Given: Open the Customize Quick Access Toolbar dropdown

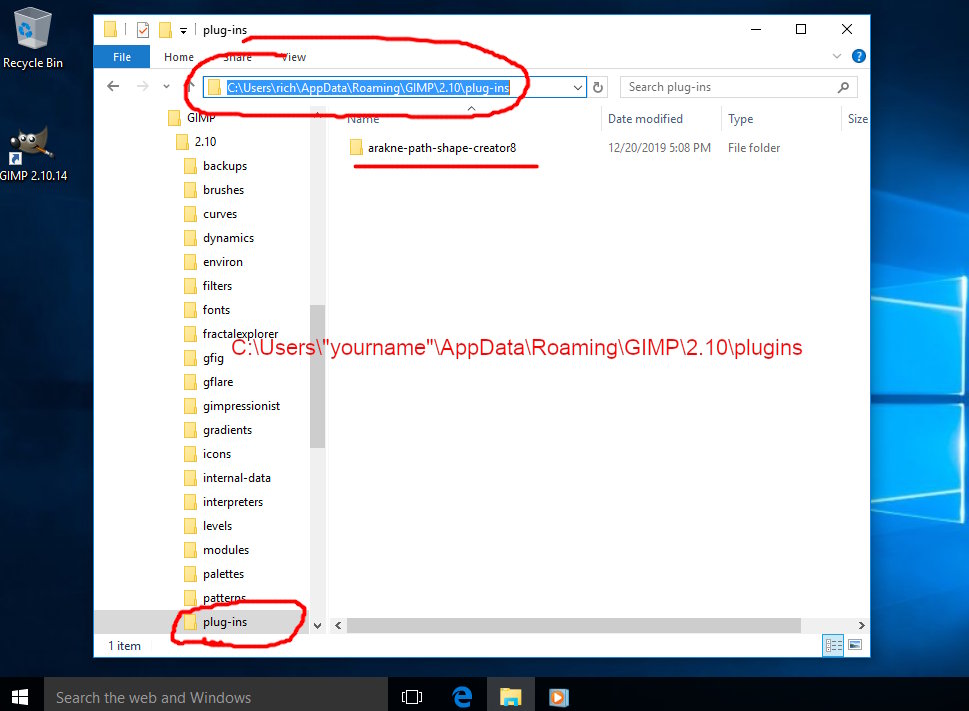Looking at the screenshot, I should tap(183, 30).
